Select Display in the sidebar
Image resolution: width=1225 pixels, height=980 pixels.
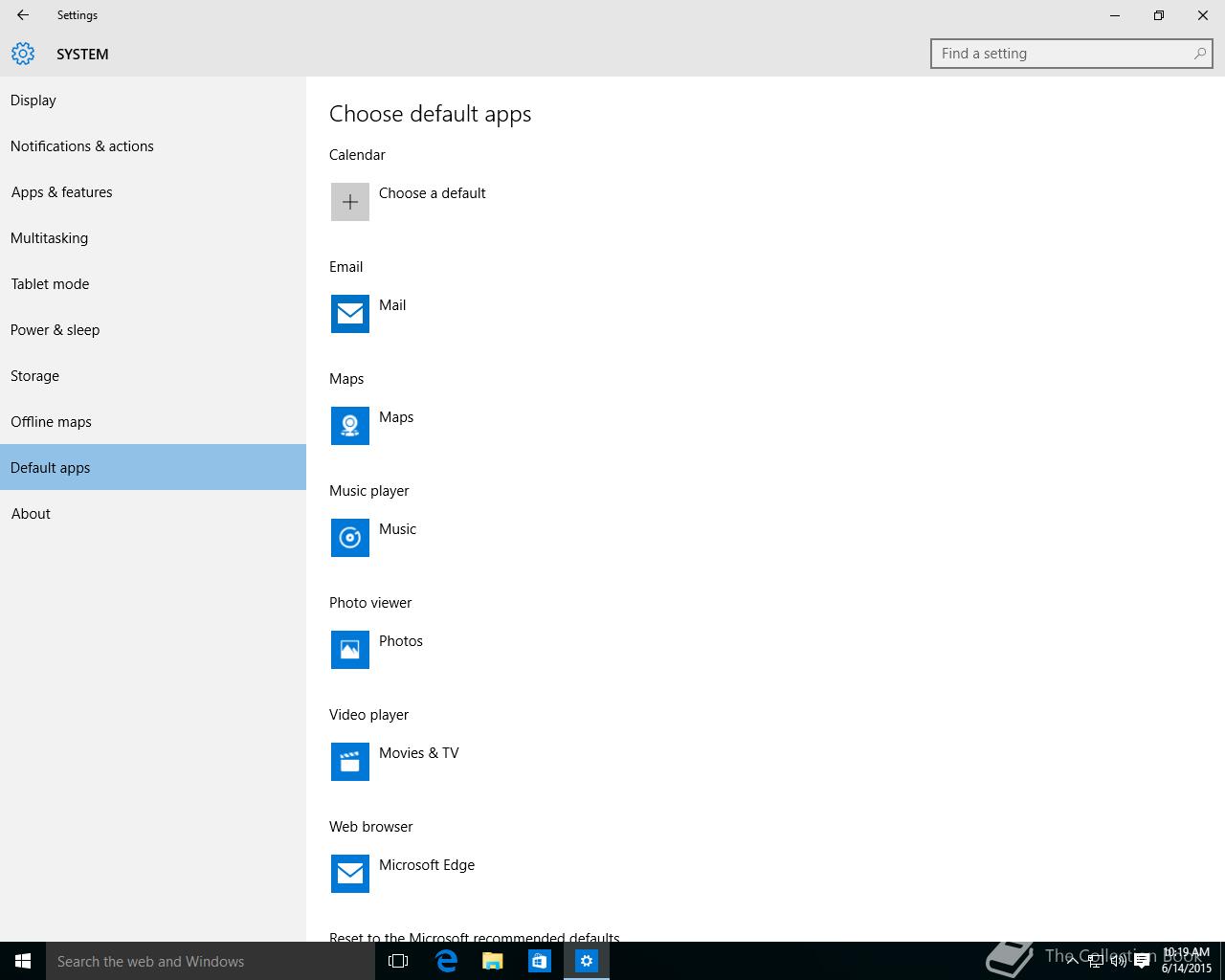coord(153,100)
